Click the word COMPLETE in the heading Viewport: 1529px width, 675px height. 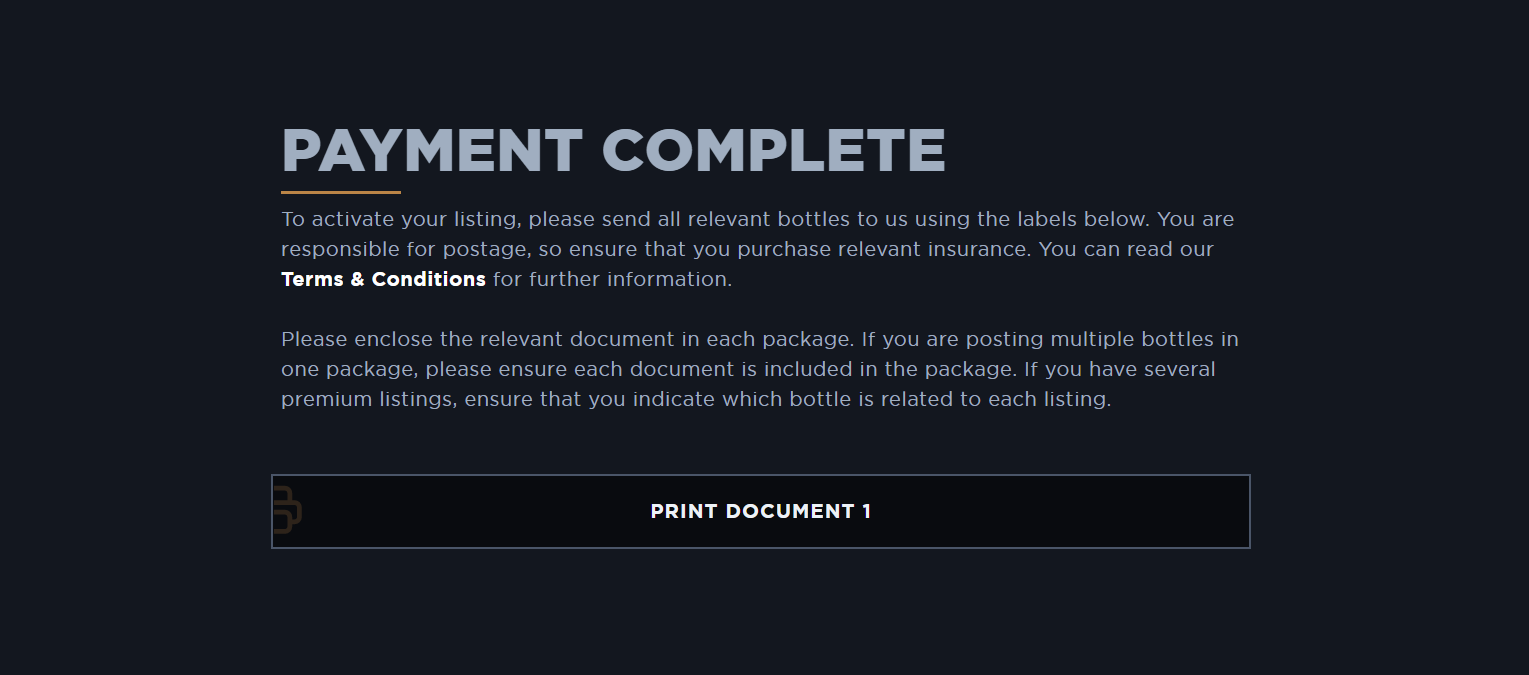click(x=773, y=151)
